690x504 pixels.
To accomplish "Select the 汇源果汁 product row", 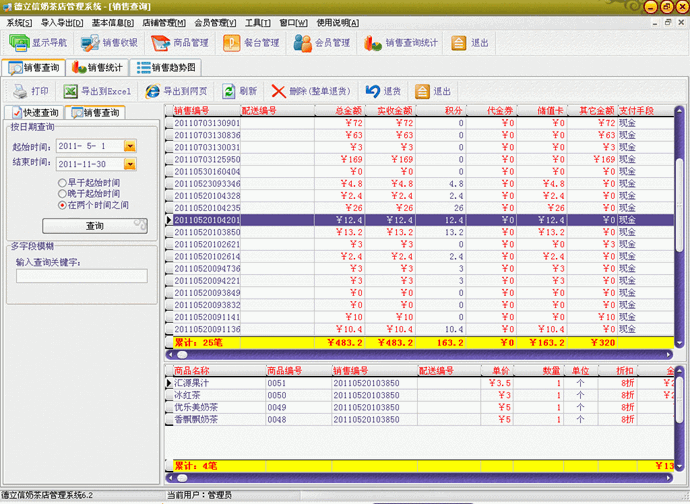I will [419, 383].
